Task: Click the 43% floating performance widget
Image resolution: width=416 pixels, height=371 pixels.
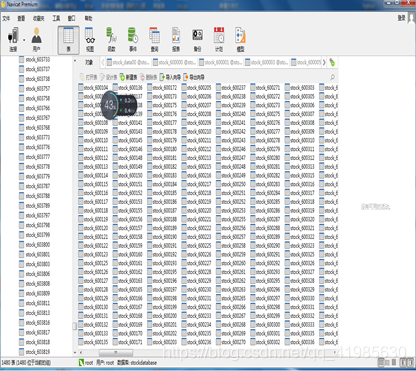Action: pos(119,105)
